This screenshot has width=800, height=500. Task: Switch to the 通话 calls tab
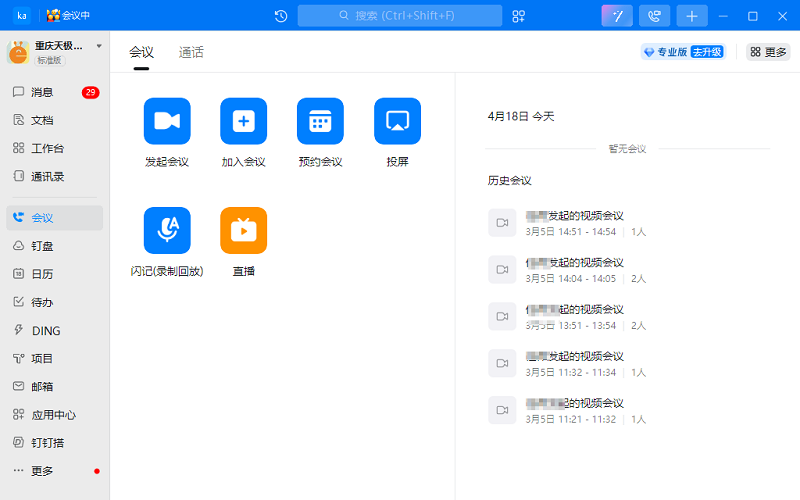(191, 53)
